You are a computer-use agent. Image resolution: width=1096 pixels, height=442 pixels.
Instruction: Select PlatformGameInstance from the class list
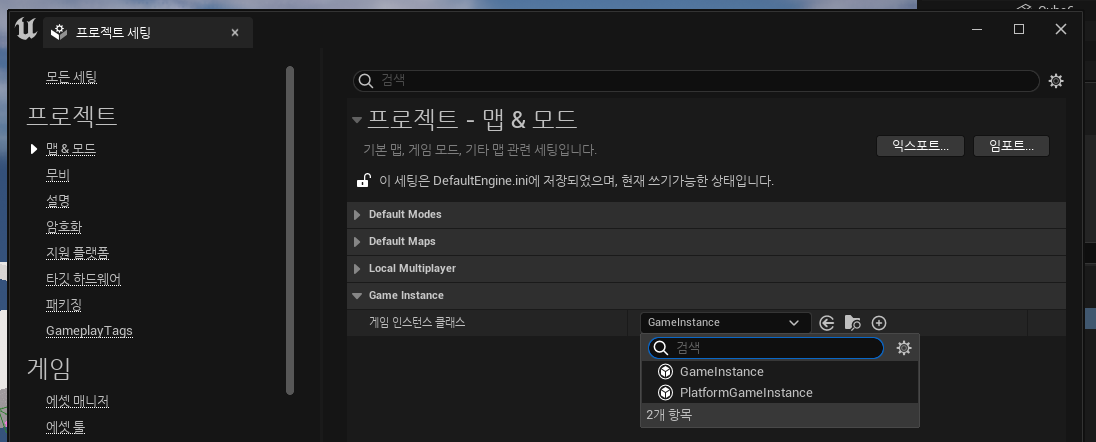(779, 392)
